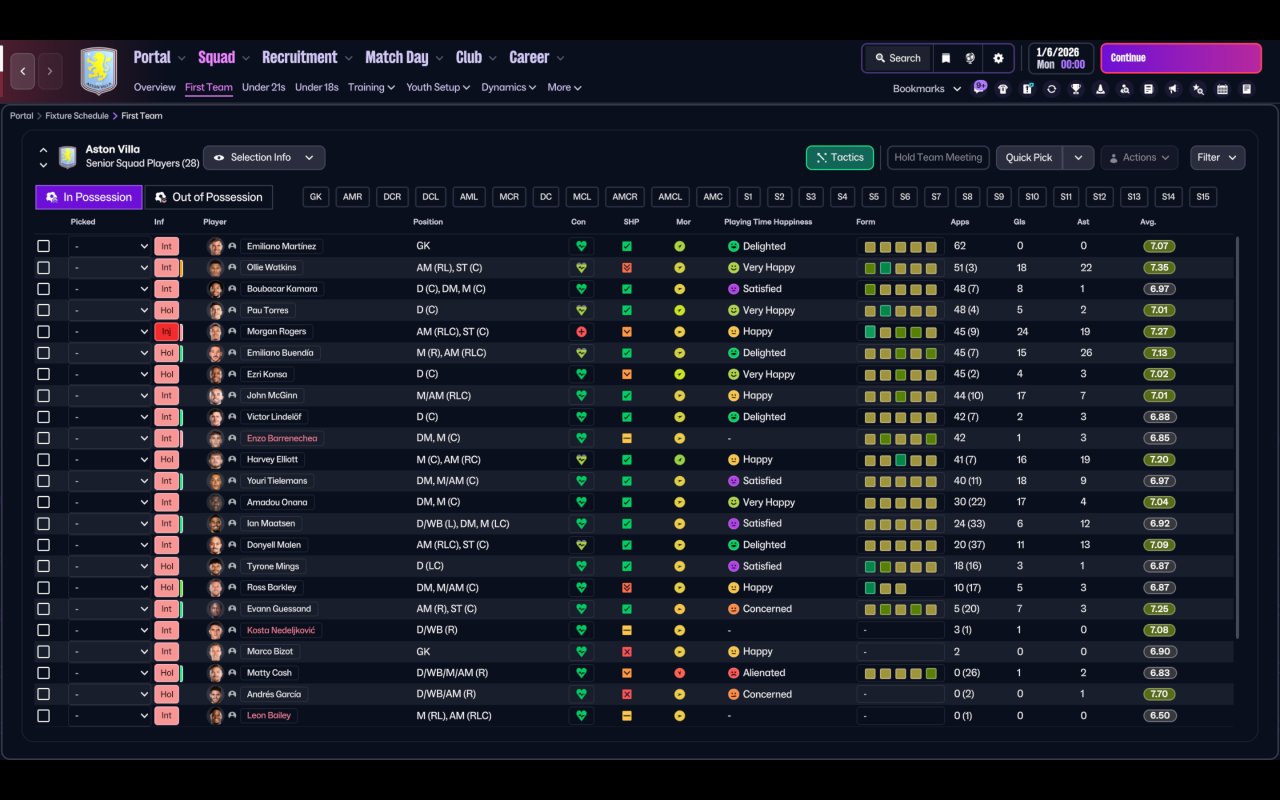The image size is (1280, 800).
Task: Click the scouting people-search bookmark icon
Action: tap(1125, 89)
